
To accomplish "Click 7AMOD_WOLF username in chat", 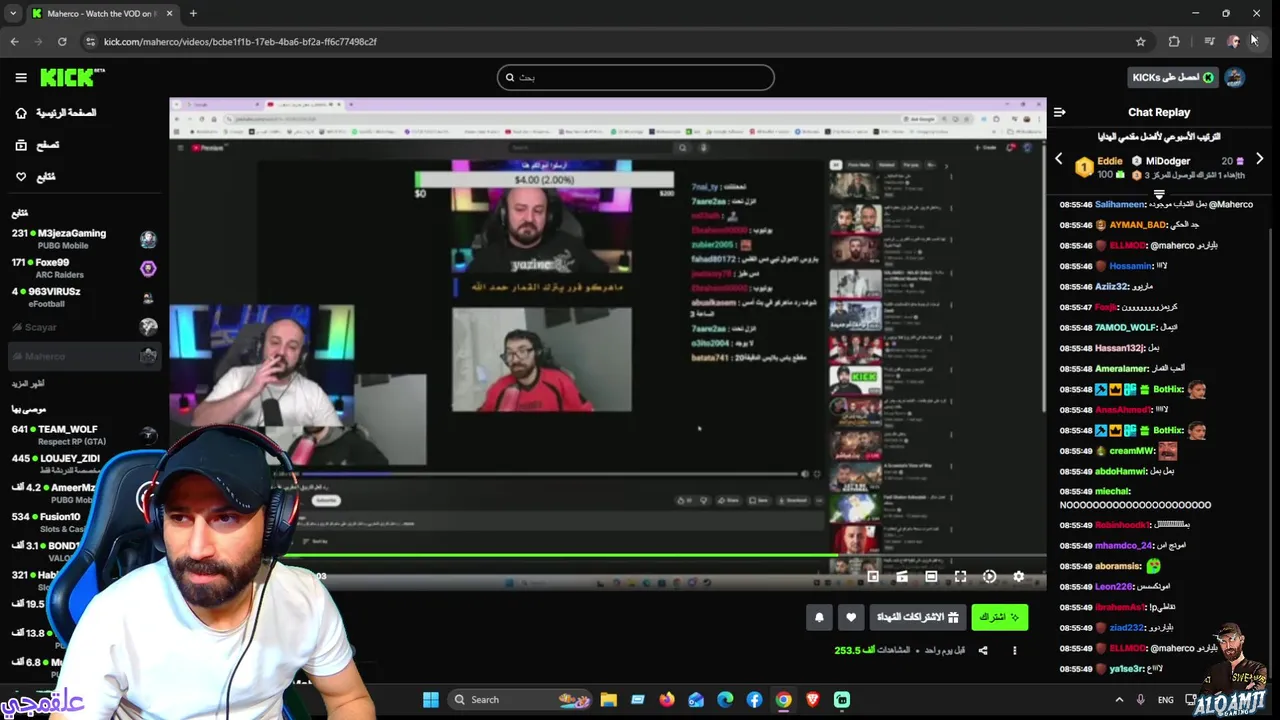I will click(1125, 327).
